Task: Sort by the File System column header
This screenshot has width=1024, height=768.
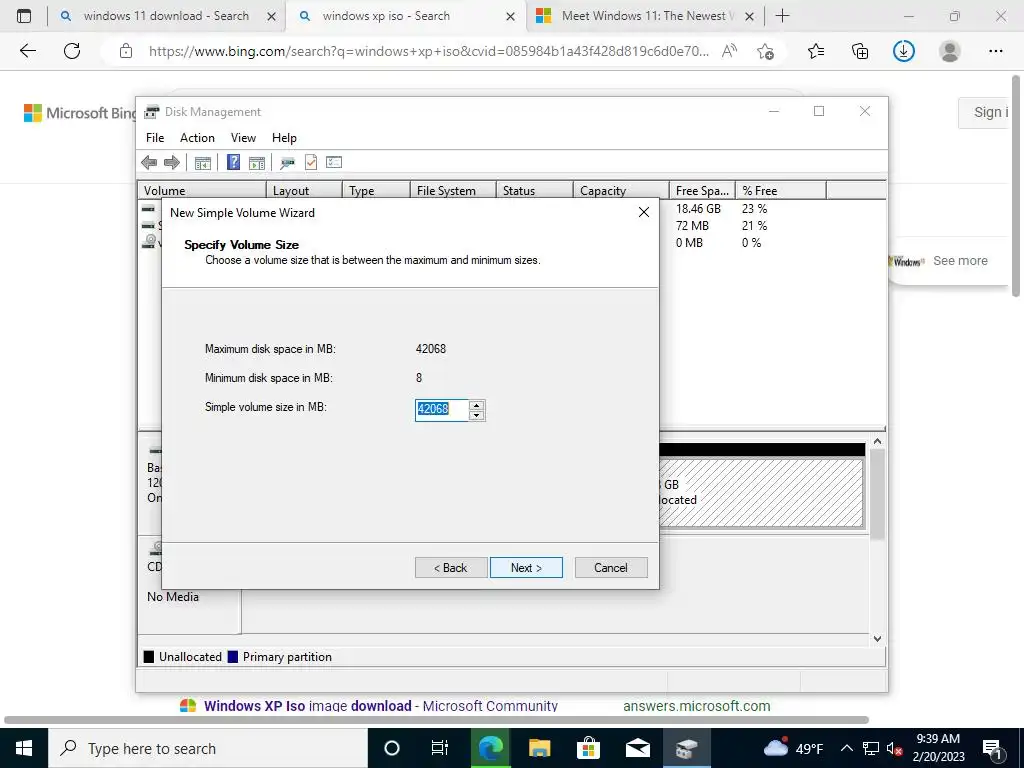Action: pyautogui.click(x=453, y=190)
